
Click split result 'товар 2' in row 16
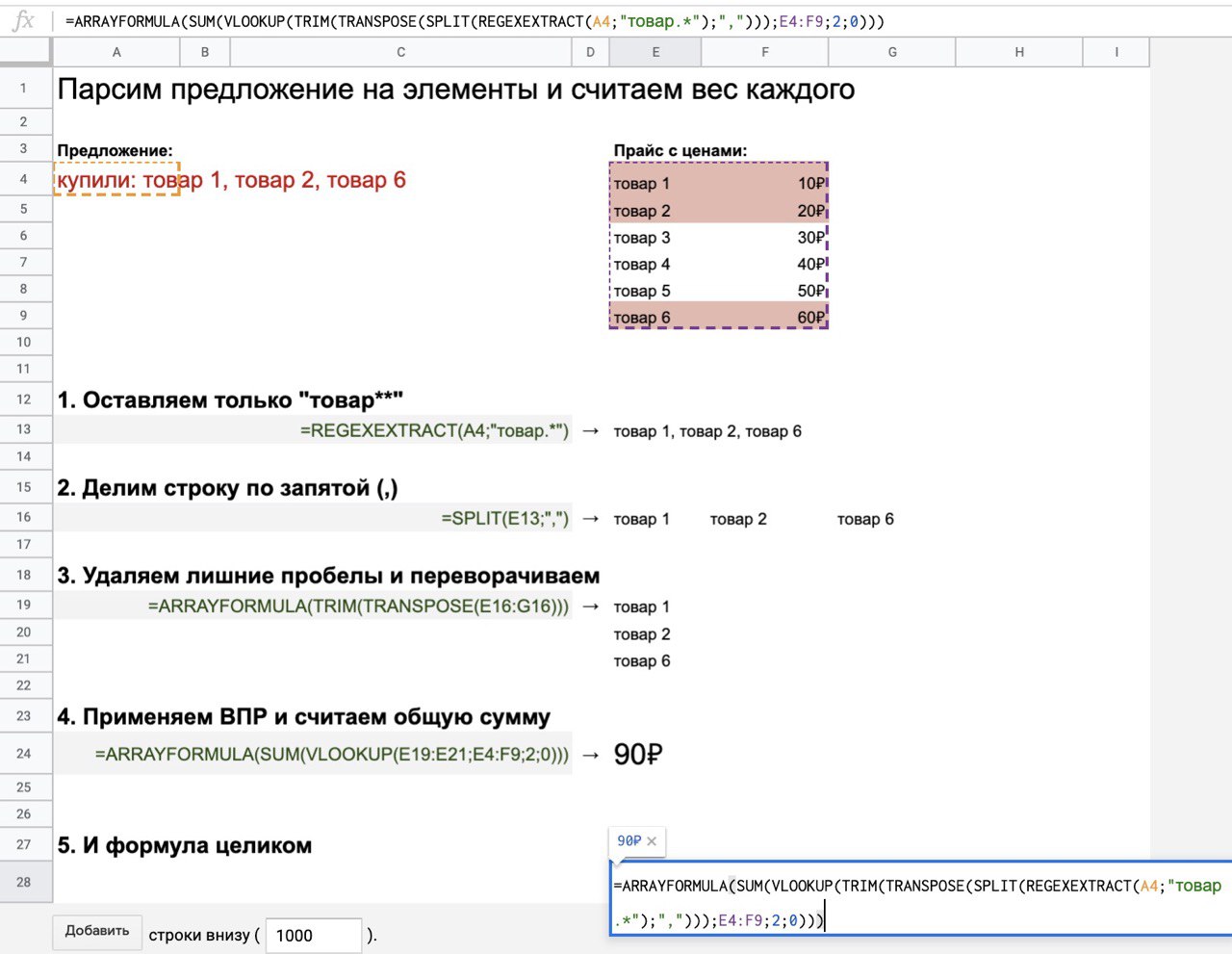pyautogui.click(x=738, y=519)
